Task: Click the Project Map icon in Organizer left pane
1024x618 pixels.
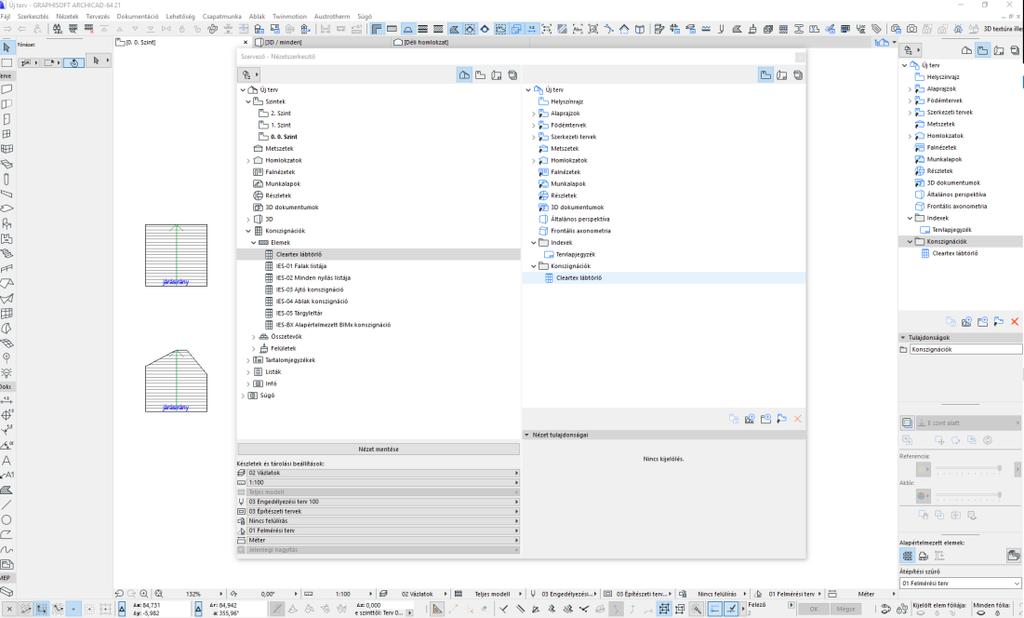Action: [464, 75]
